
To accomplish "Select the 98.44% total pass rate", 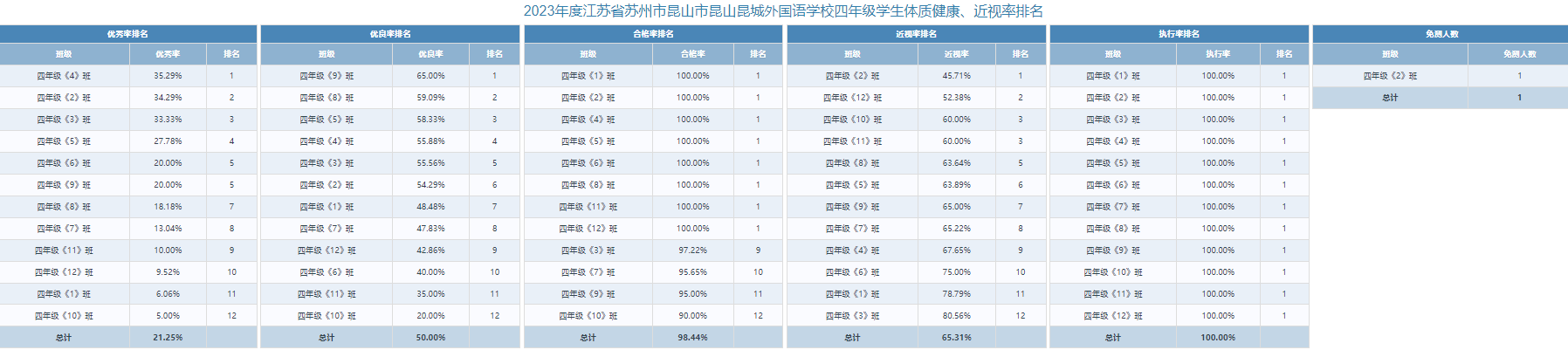I will point(693,338).
